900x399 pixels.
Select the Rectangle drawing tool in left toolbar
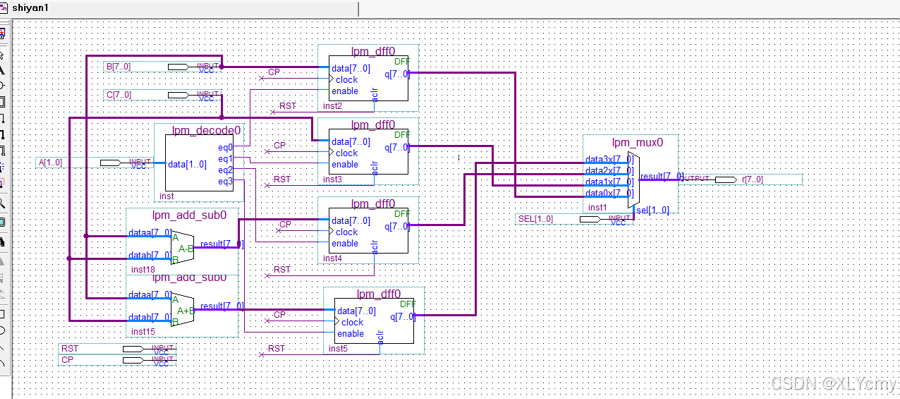[2, 314]
